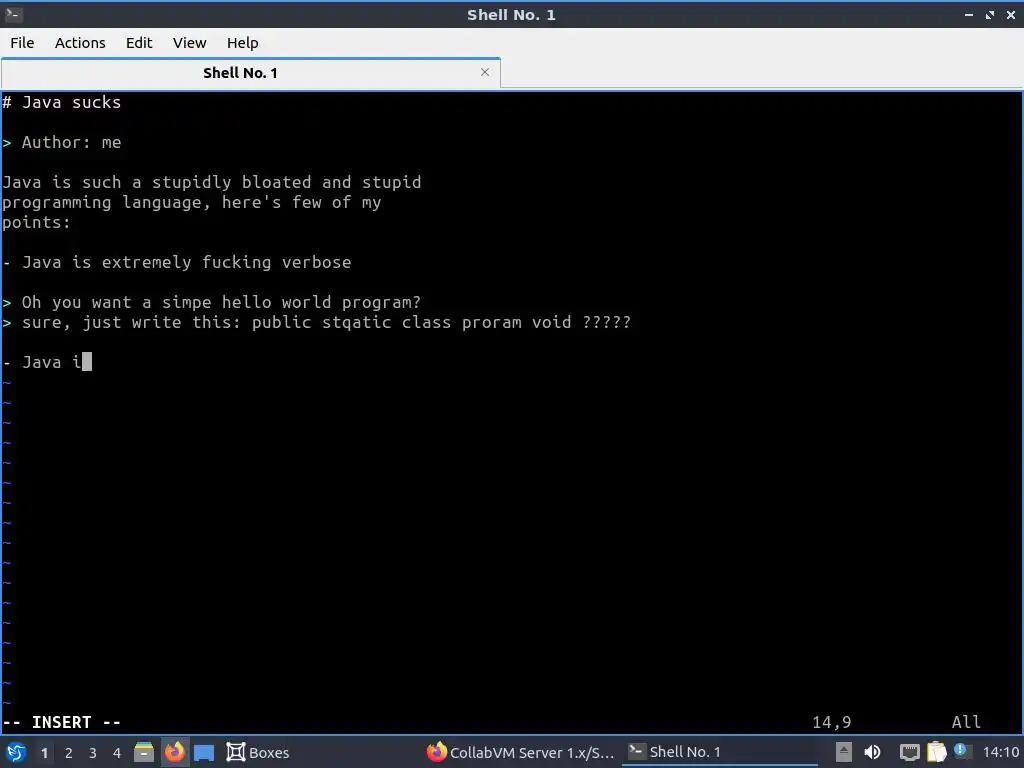Image resolution: width=1024 pixels, height=768 pixels.
Task: Open the network status tray icon
Action: [x=909, y=753]
